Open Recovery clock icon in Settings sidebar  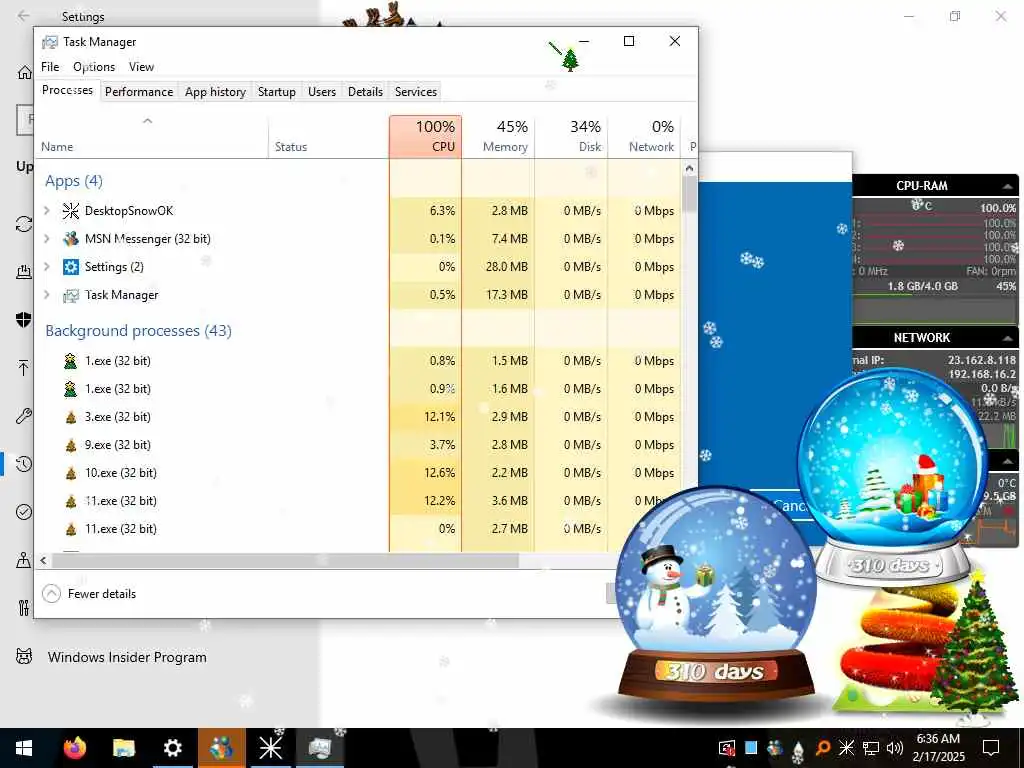click(24, 464)
